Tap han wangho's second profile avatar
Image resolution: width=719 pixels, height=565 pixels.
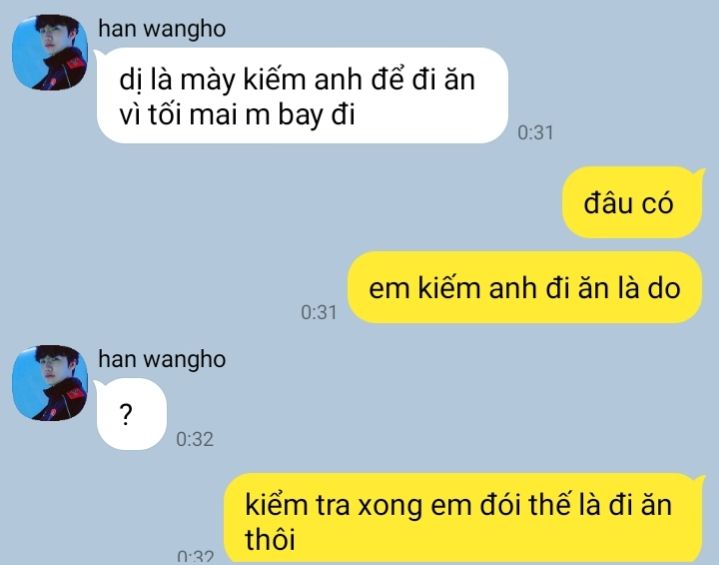point(50,383)
